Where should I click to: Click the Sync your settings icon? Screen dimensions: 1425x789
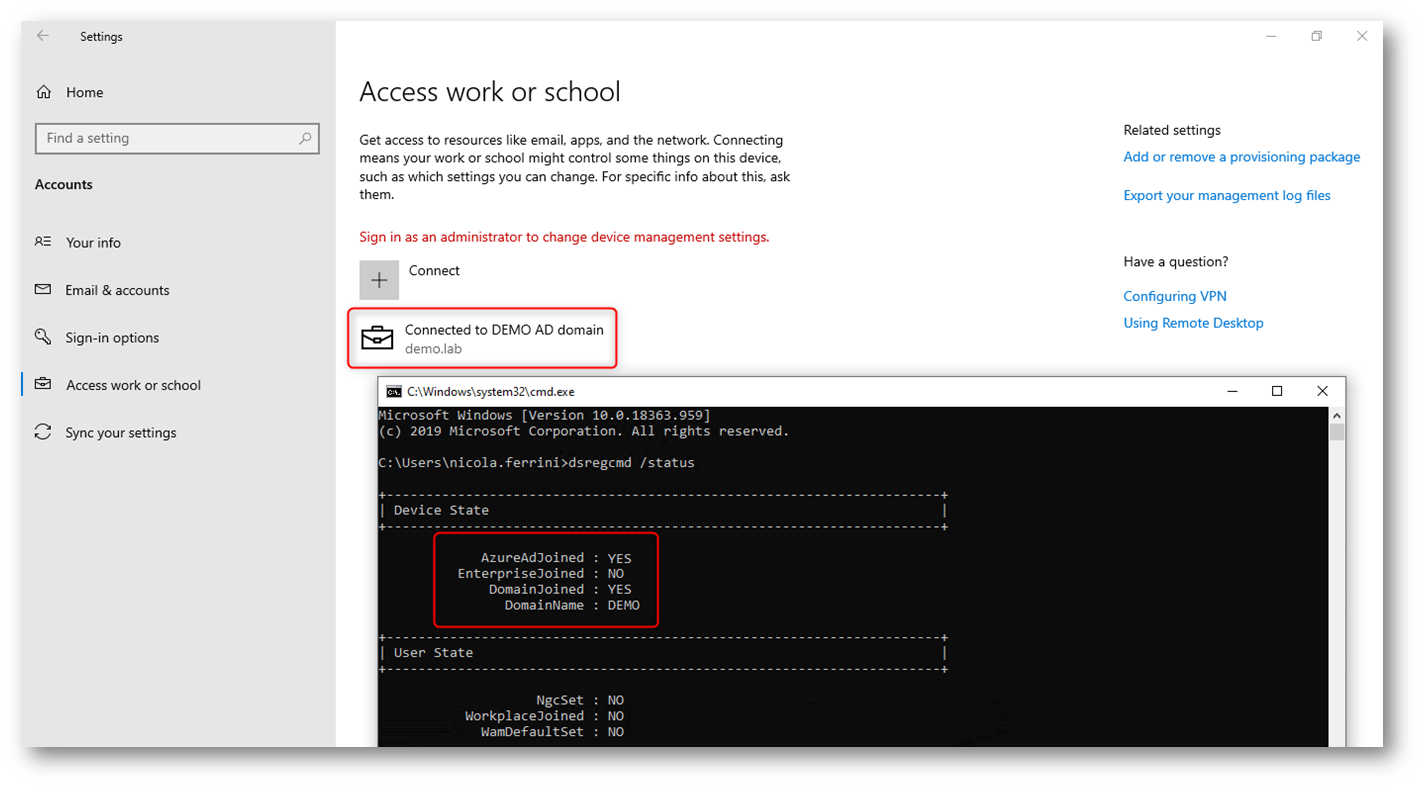click(43, 432)
